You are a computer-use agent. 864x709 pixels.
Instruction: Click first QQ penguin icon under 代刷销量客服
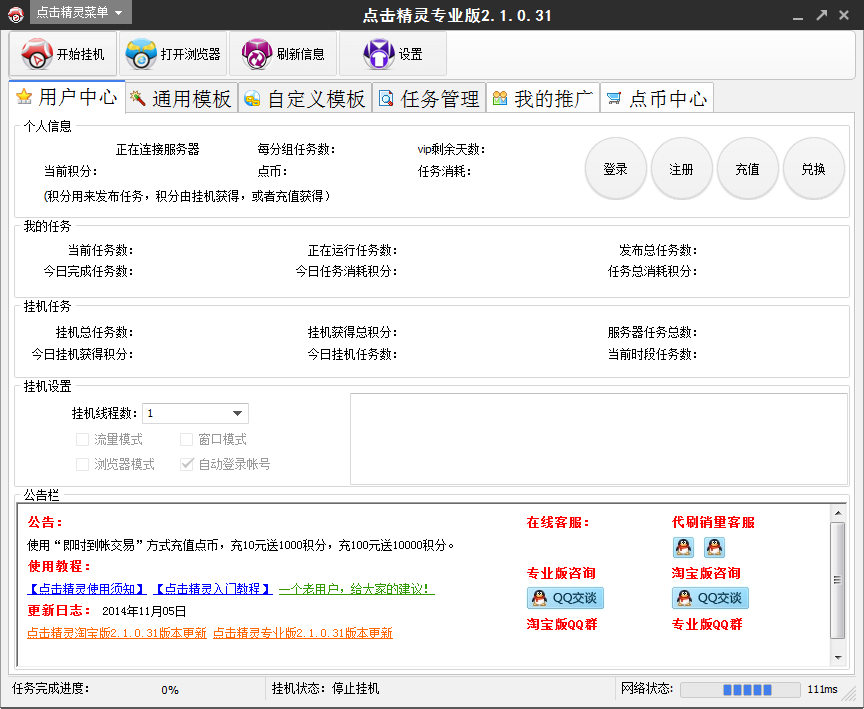click(x=683, y=547)
